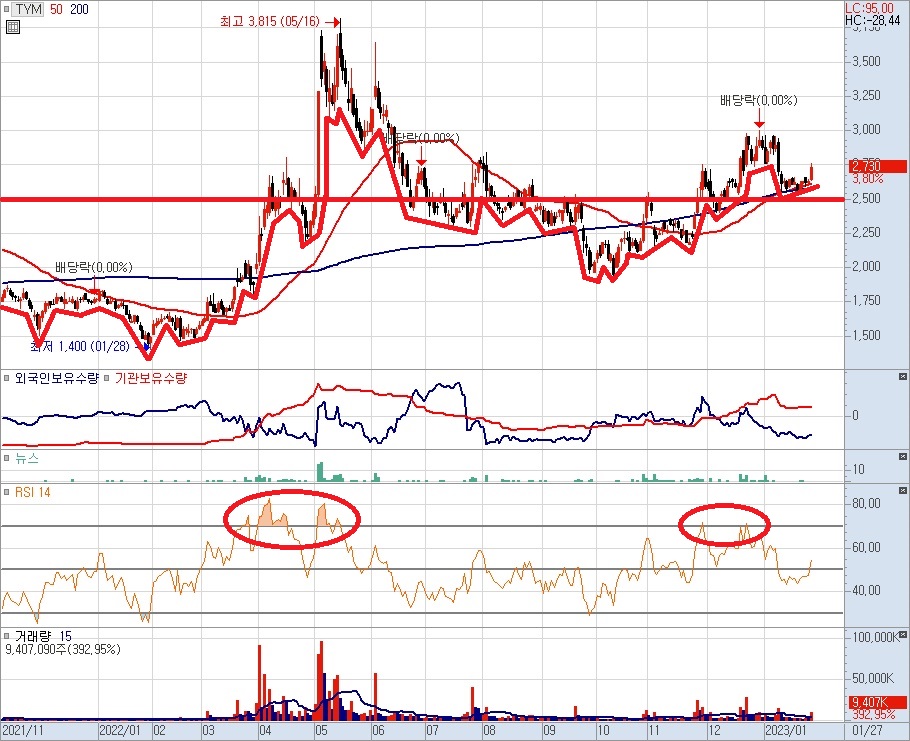This screenshot has width=910, height=741.
Task: Click the HC:-28,44 readout
Action: pos(872,20)
